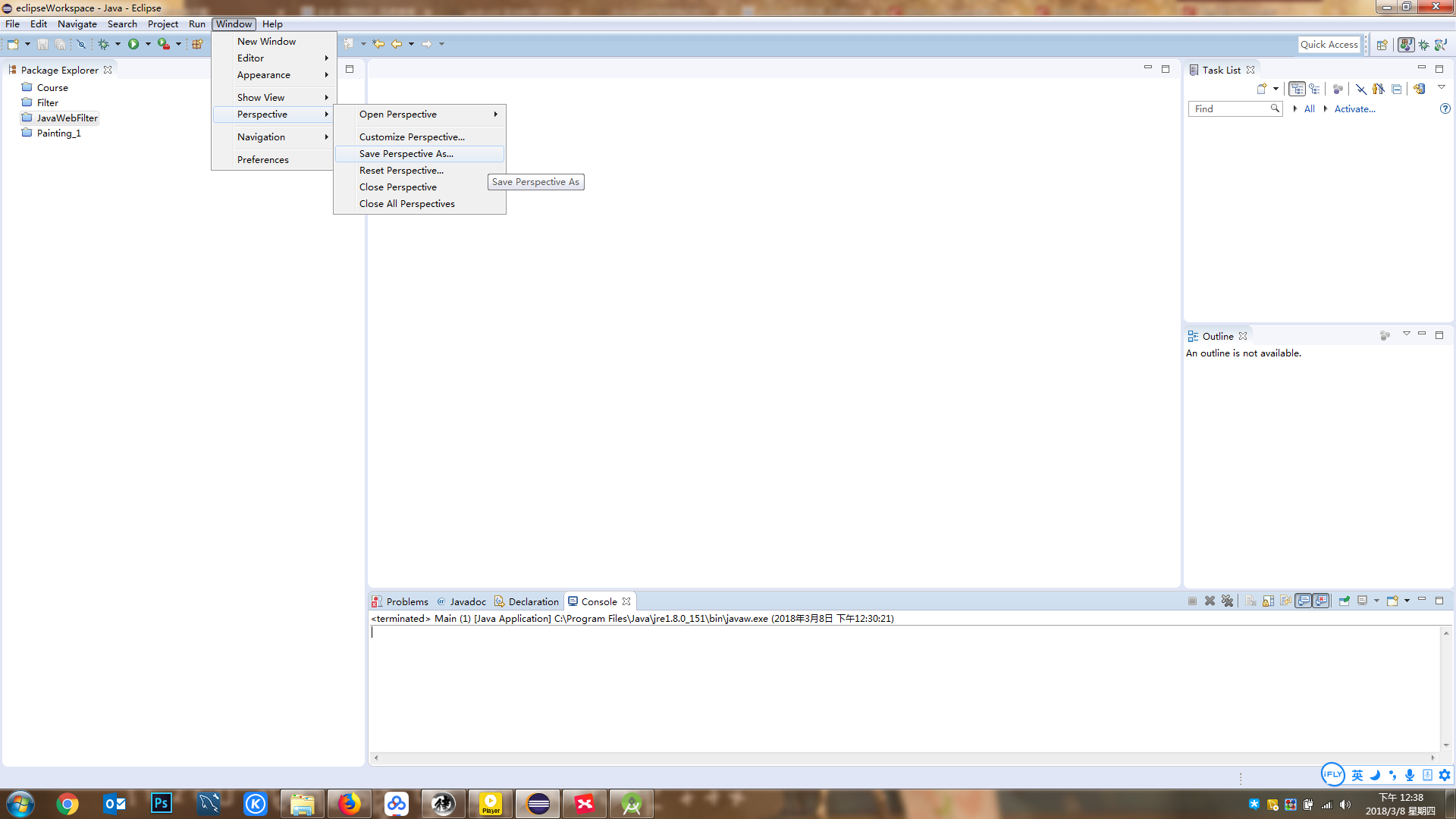Viewport: 1456px width, 819px height.
Task: Click the Activate... link in Task List
Action: 1354,108
